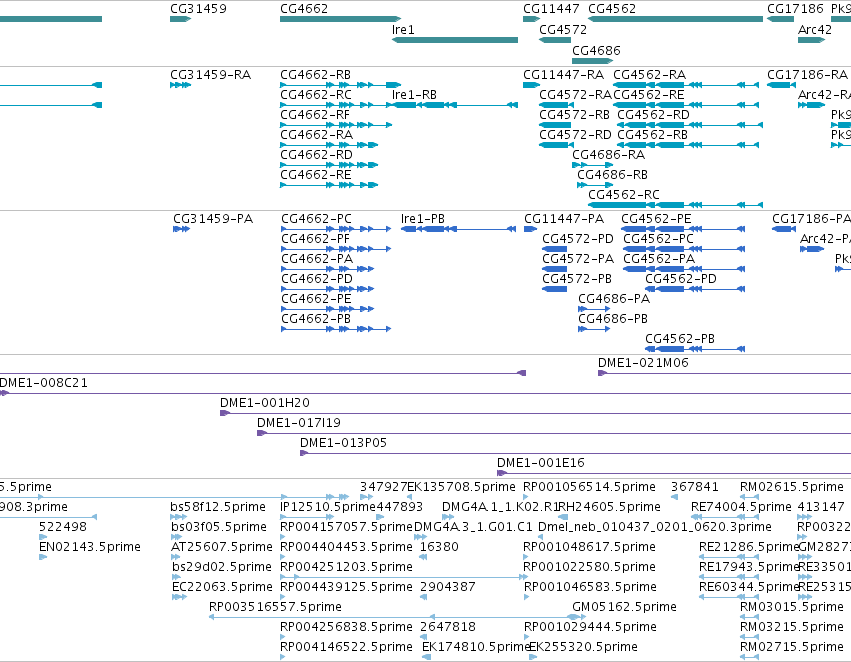This screenshot has width=851, height=662.
Task: Click the CG31459 gene label
Action: 198,9
